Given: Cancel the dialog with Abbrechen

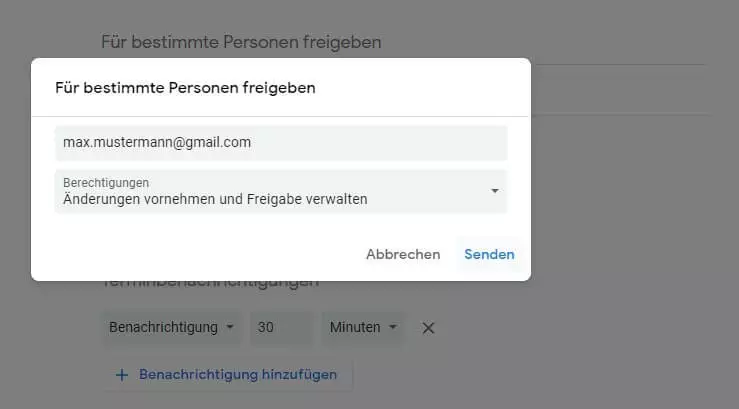Looking at the screenshot, I should pos(403,254).
